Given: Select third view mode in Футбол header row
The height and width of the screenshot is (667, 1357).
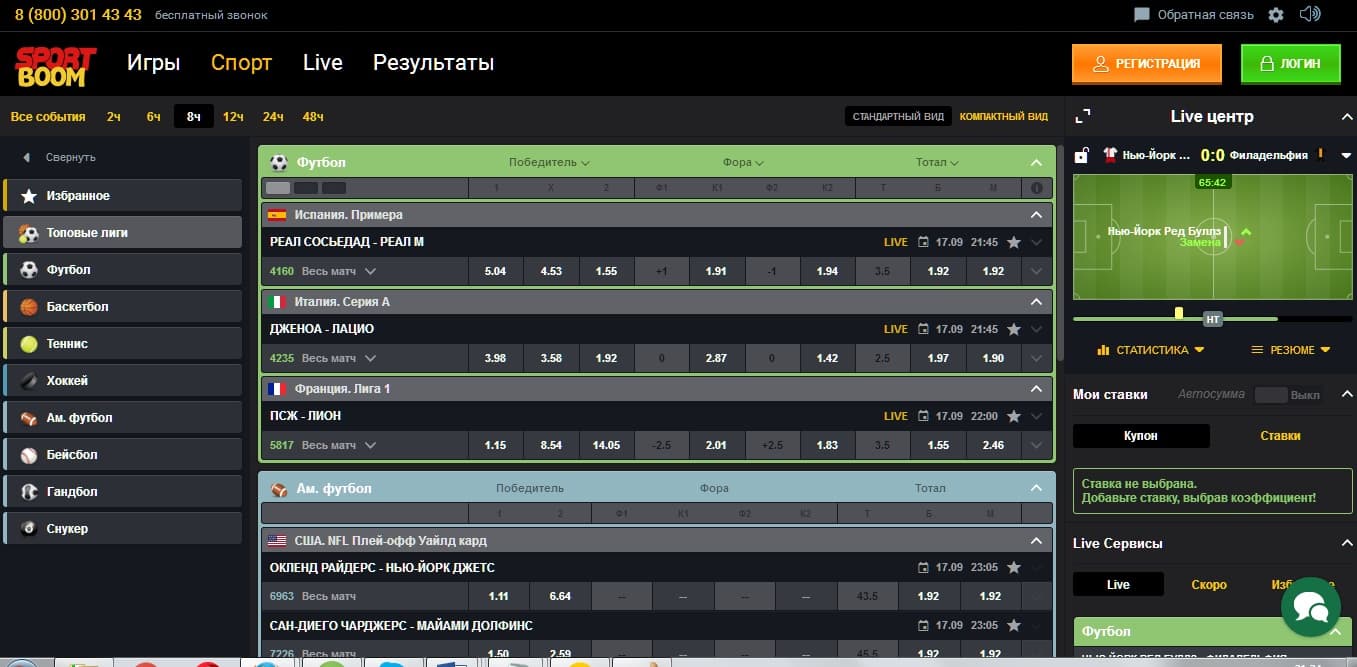Looking at the screenshot, I should coord(334,188).
